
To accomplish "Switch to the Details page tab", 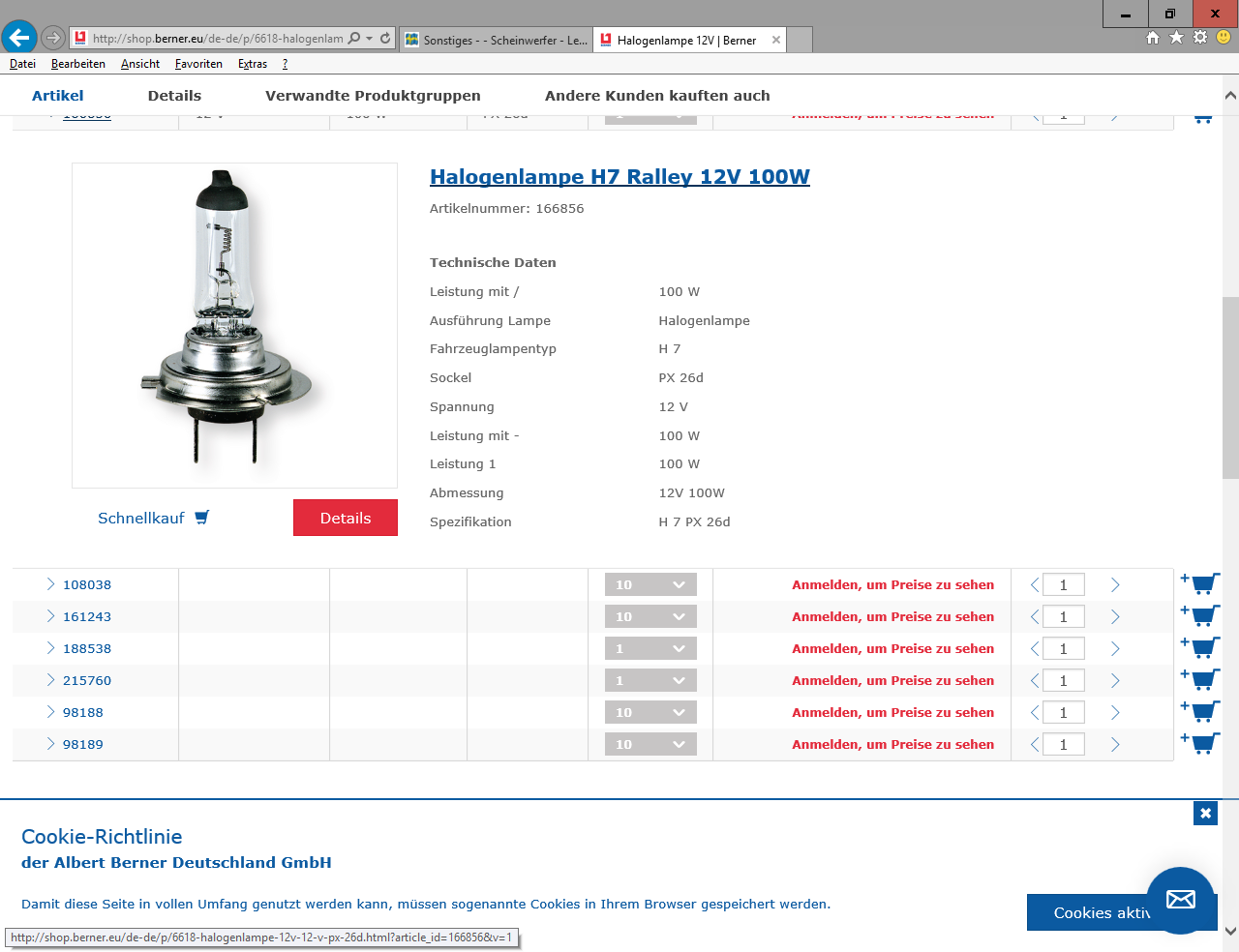I will coord(174,96).
